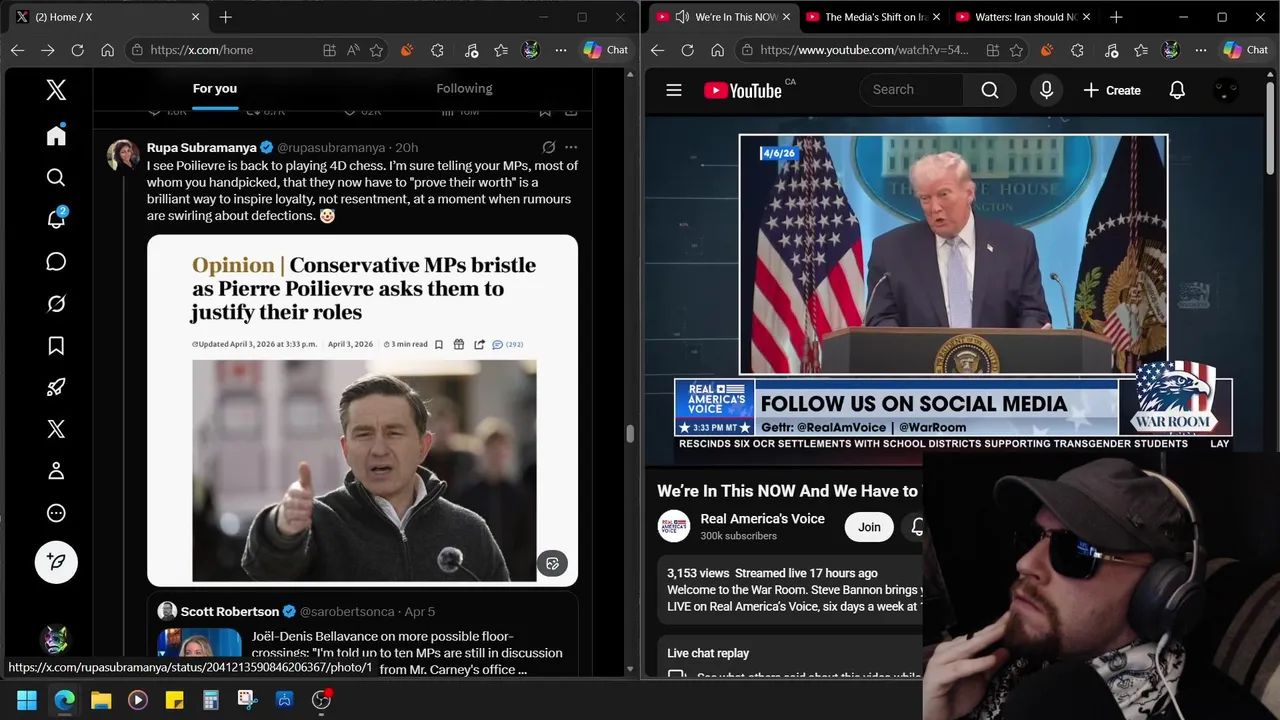Click image edit icon on Poilievre photo
The width and height of the screenshot is (1280, 720).
tap(552, 563)
